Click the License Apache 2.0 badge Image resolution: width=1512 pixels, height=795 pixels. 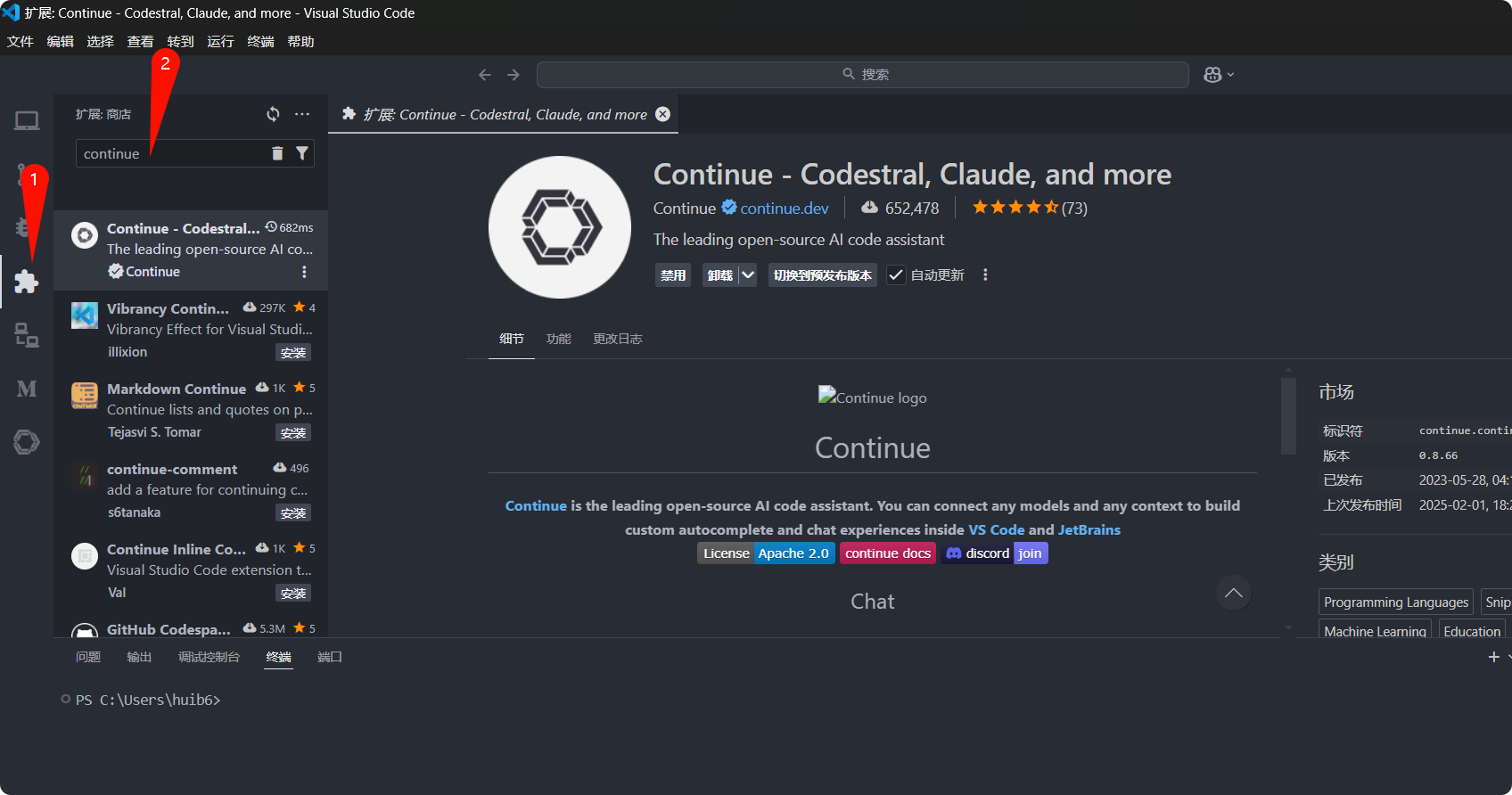tap(766, 553)
